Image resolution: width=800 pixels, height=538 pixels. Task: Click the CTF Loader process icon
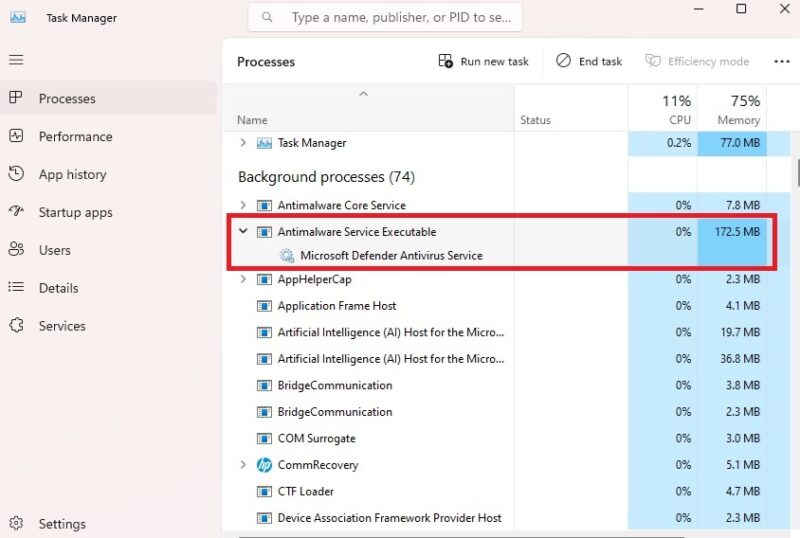click(264, 492)
